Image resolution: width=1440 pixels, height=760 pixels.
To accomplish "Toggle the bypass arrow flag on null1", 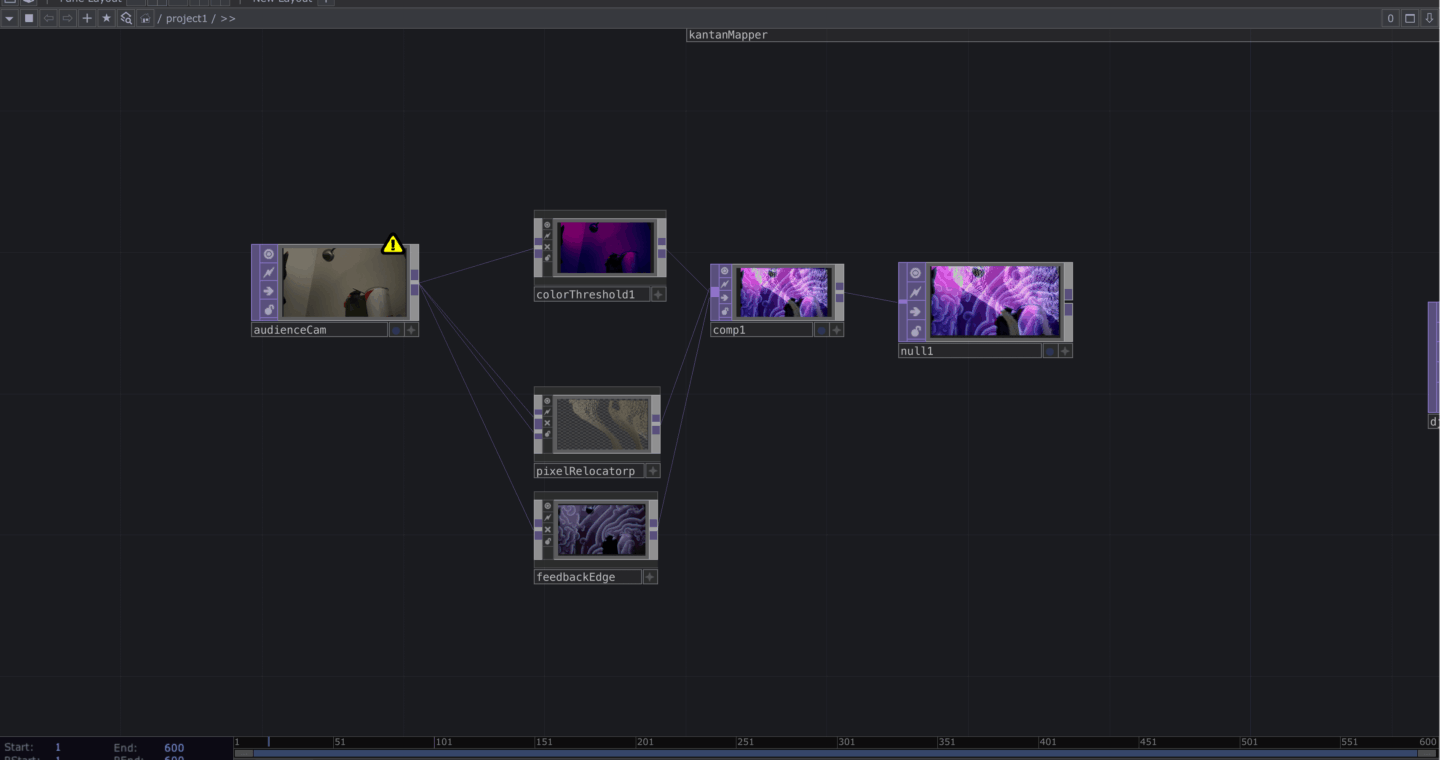I will coord(915,311).
